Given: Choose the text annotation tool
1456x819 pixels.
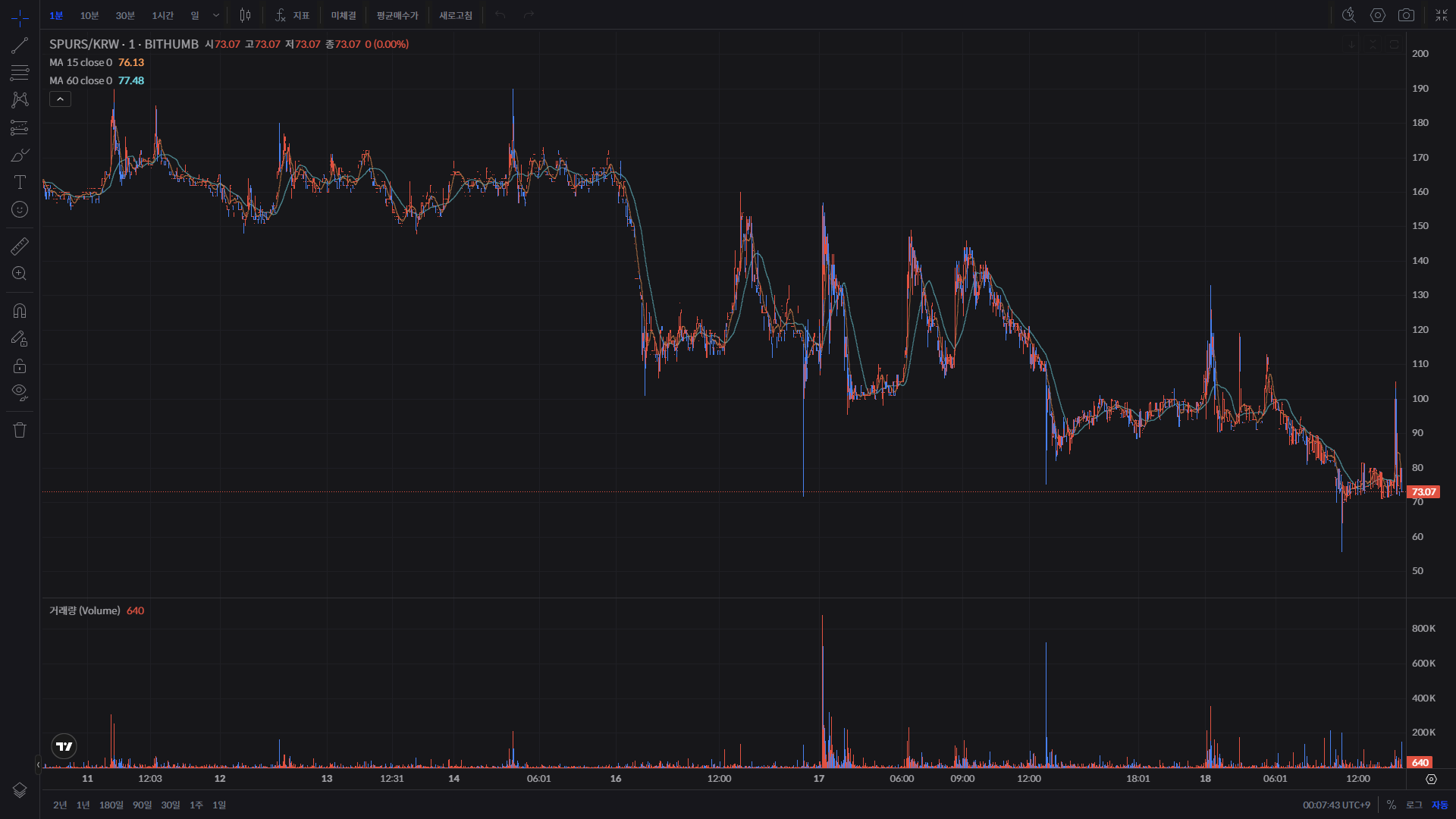Looking at the screenshot, I should 20,182.
